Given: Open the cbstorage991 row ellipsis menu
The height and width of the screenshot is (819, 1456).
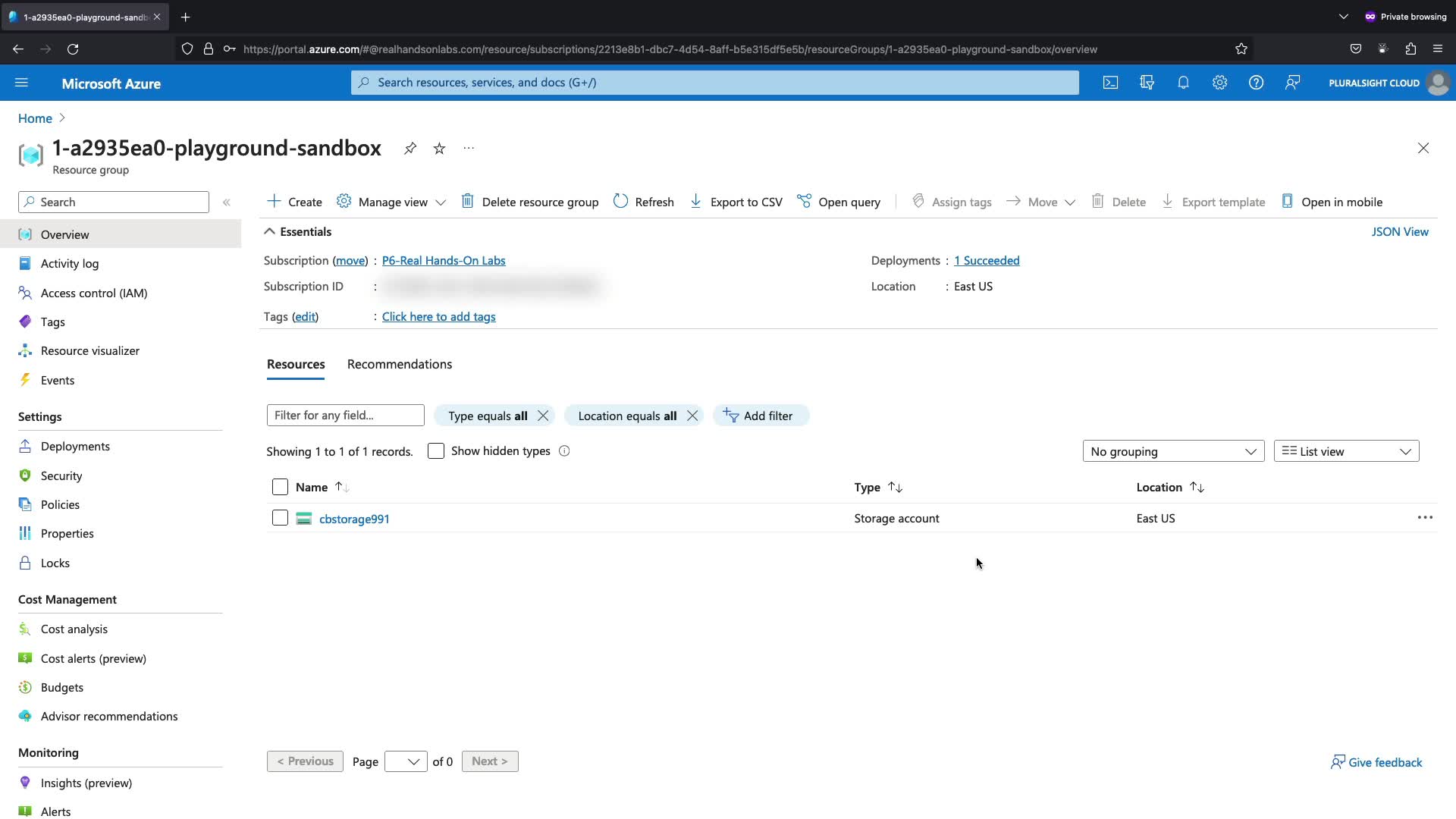Looking at the screenshot, I should coord(1425,518).
